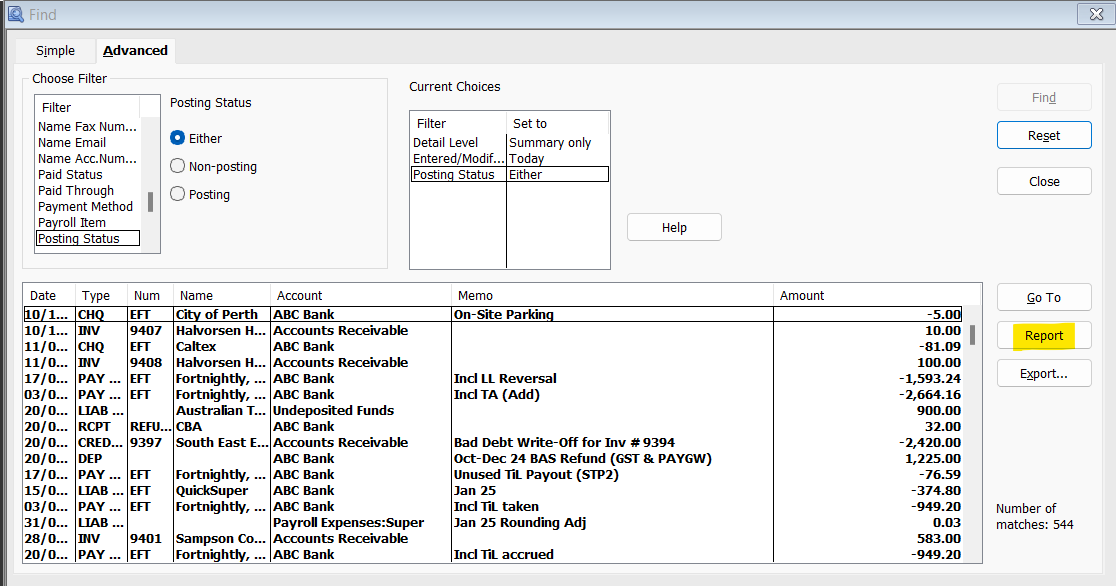This screenshot has height=586, width=1116.
Task: Select invoice 9407 Halvorsen row
Action: pos(493,330)
